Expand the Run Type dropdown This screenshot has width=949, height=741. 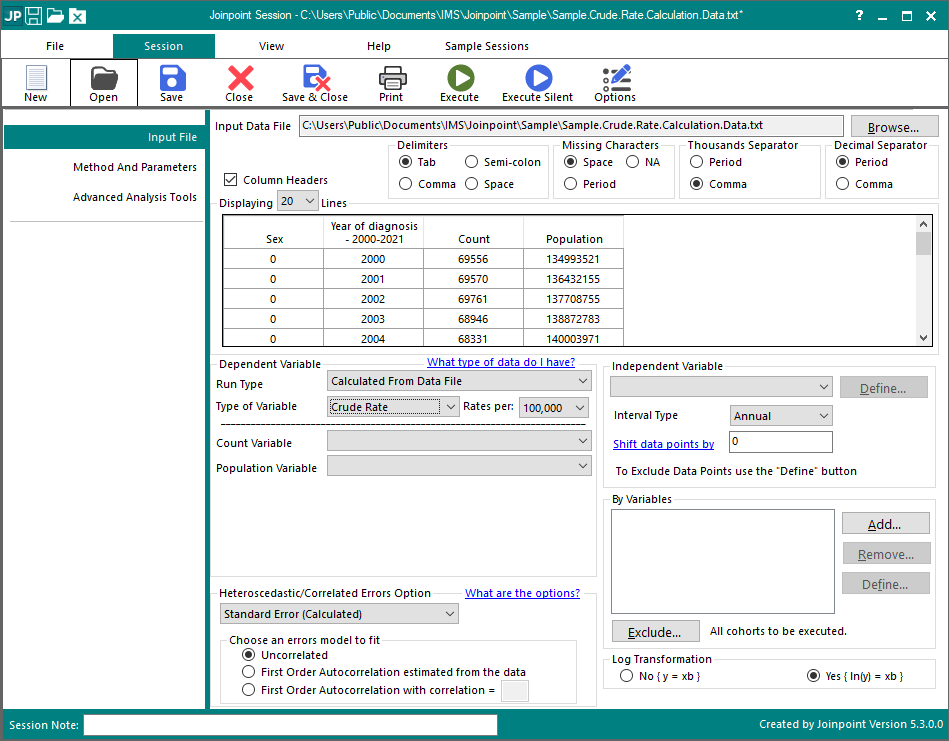click(x=460, y=381)
